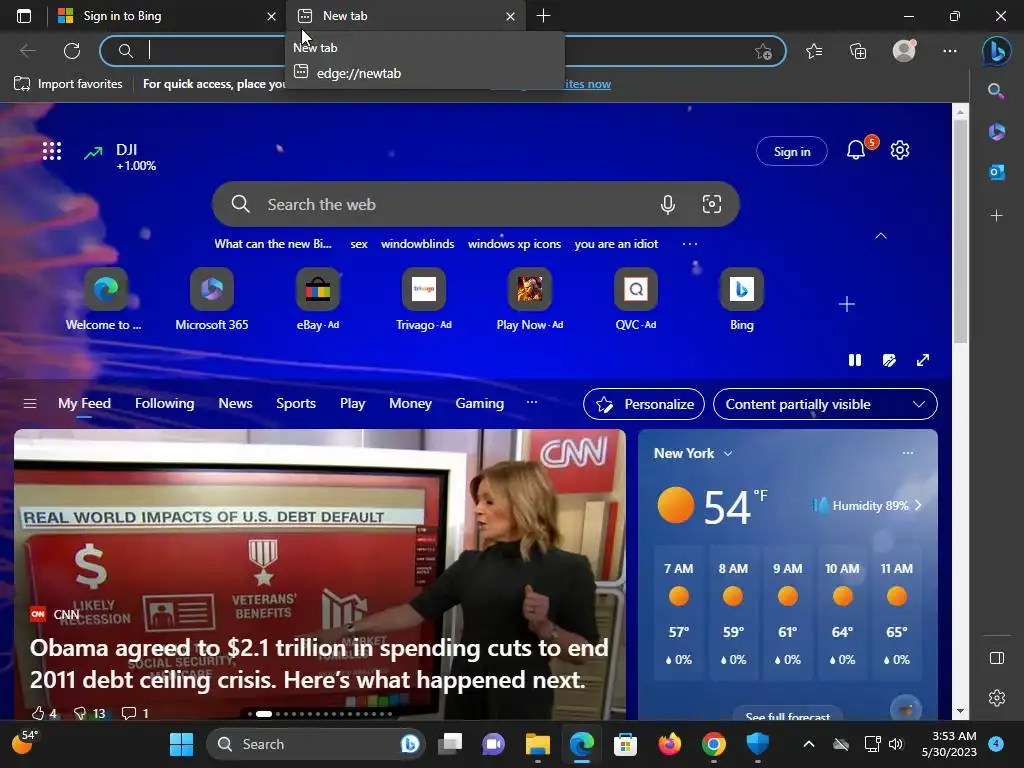Focus the browser address bar
The height and width of the screenshot is (768, 1024).
point(443,51)
